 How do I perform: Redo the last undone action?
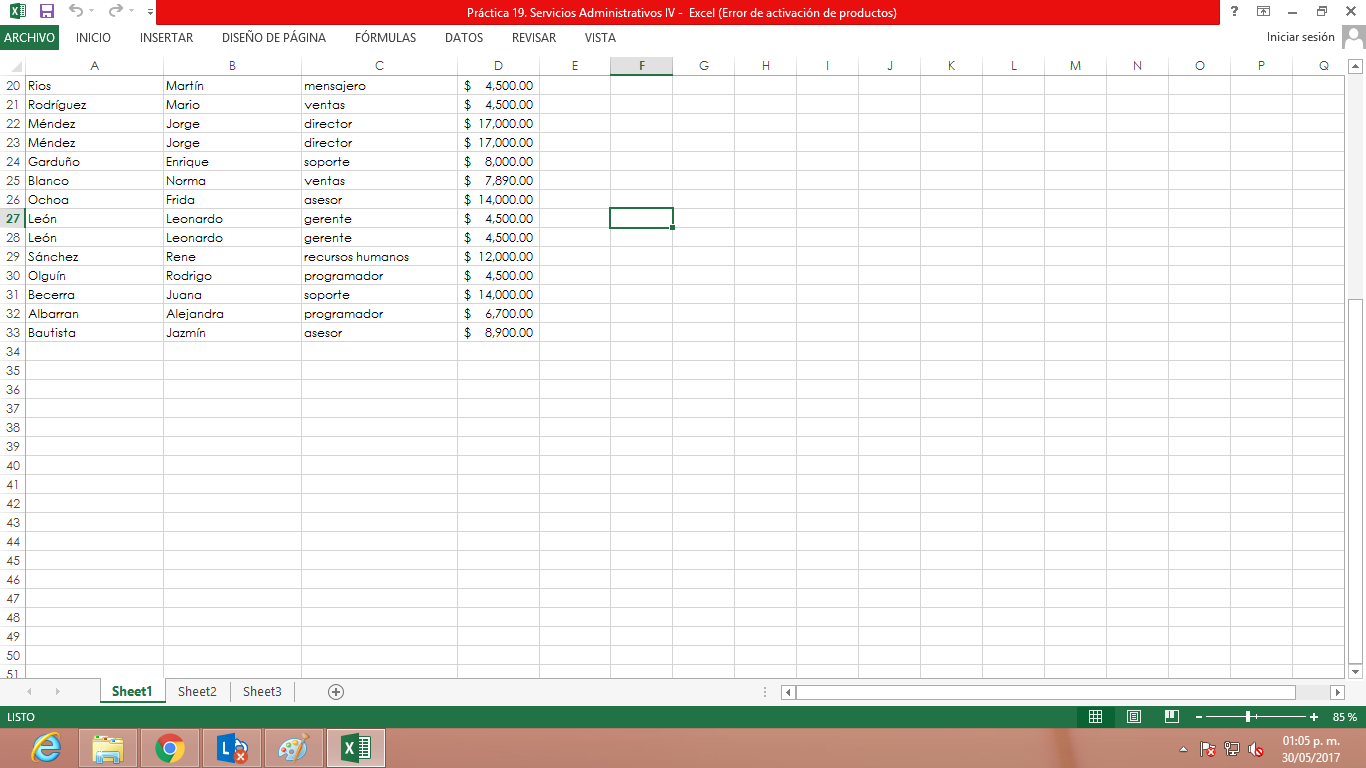click(115, 12)
